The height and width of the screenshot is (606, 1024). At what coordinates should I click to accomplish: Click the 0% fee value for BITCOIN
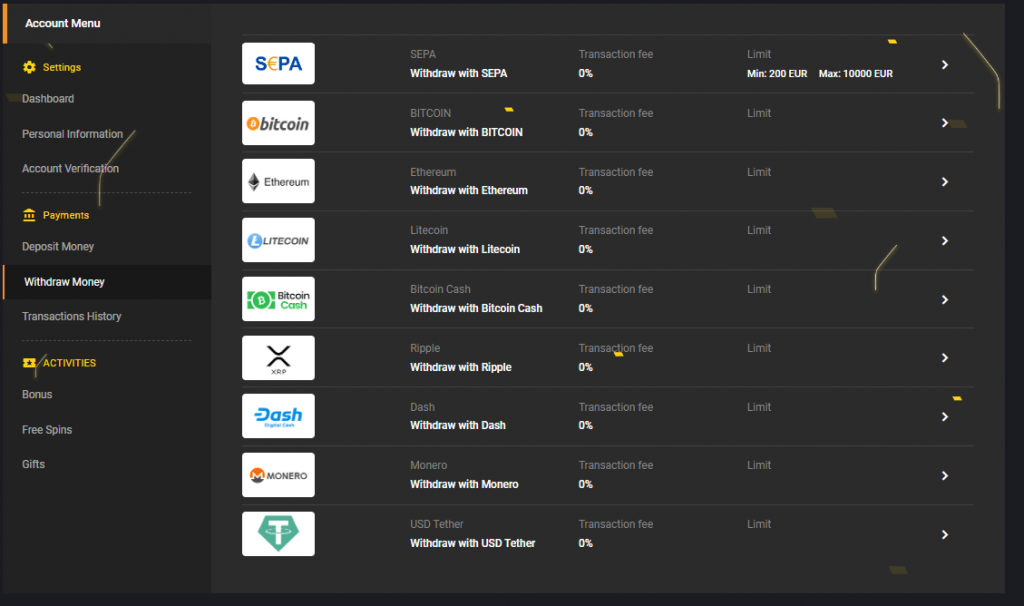pyautogui.click(x=586, y=132)
